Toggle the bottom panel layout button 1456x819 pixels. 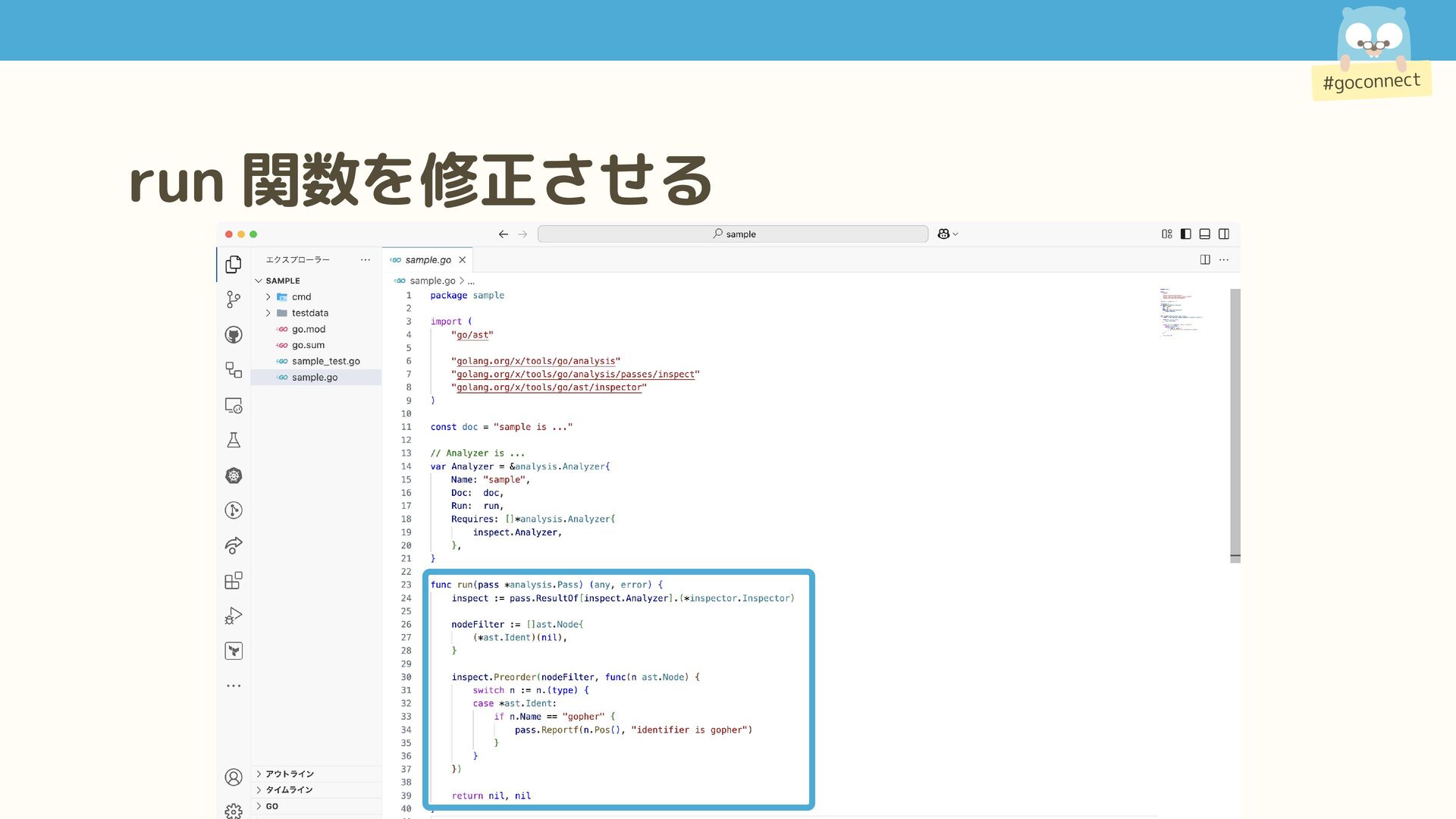tap(1205, 234)
